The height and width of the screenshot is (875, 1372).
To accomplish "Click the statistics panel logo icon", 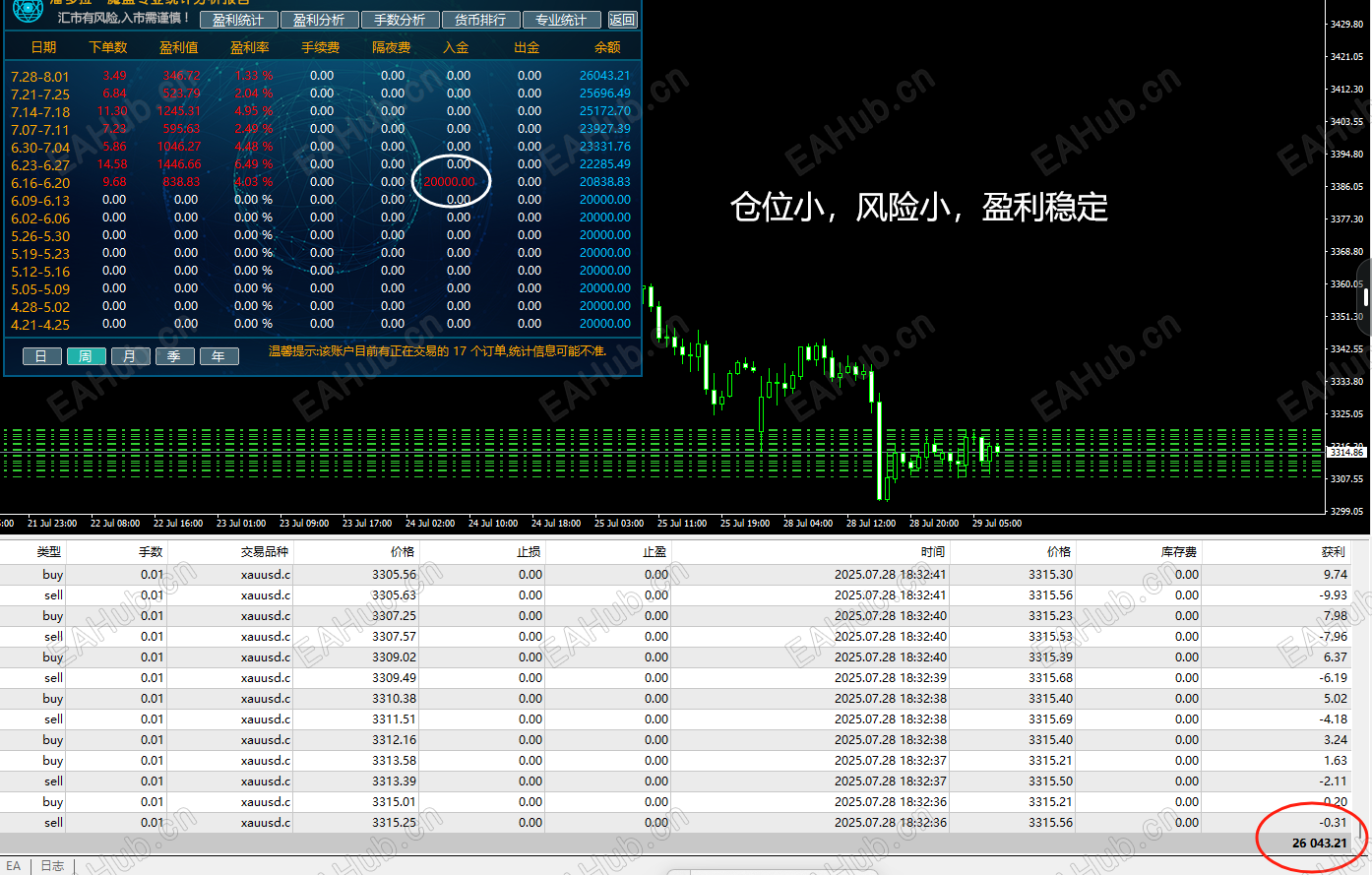I will click(28, 11).
